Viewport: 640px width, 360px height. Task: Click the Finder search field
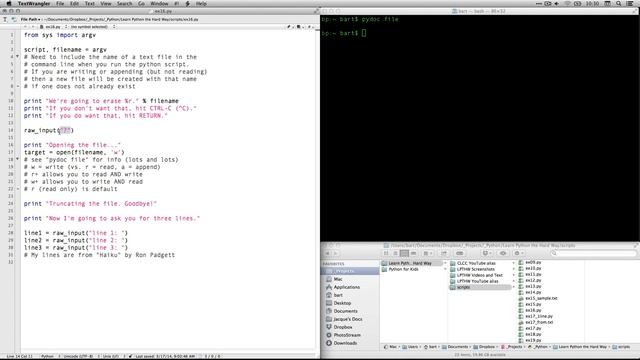[x=593, y=253]
